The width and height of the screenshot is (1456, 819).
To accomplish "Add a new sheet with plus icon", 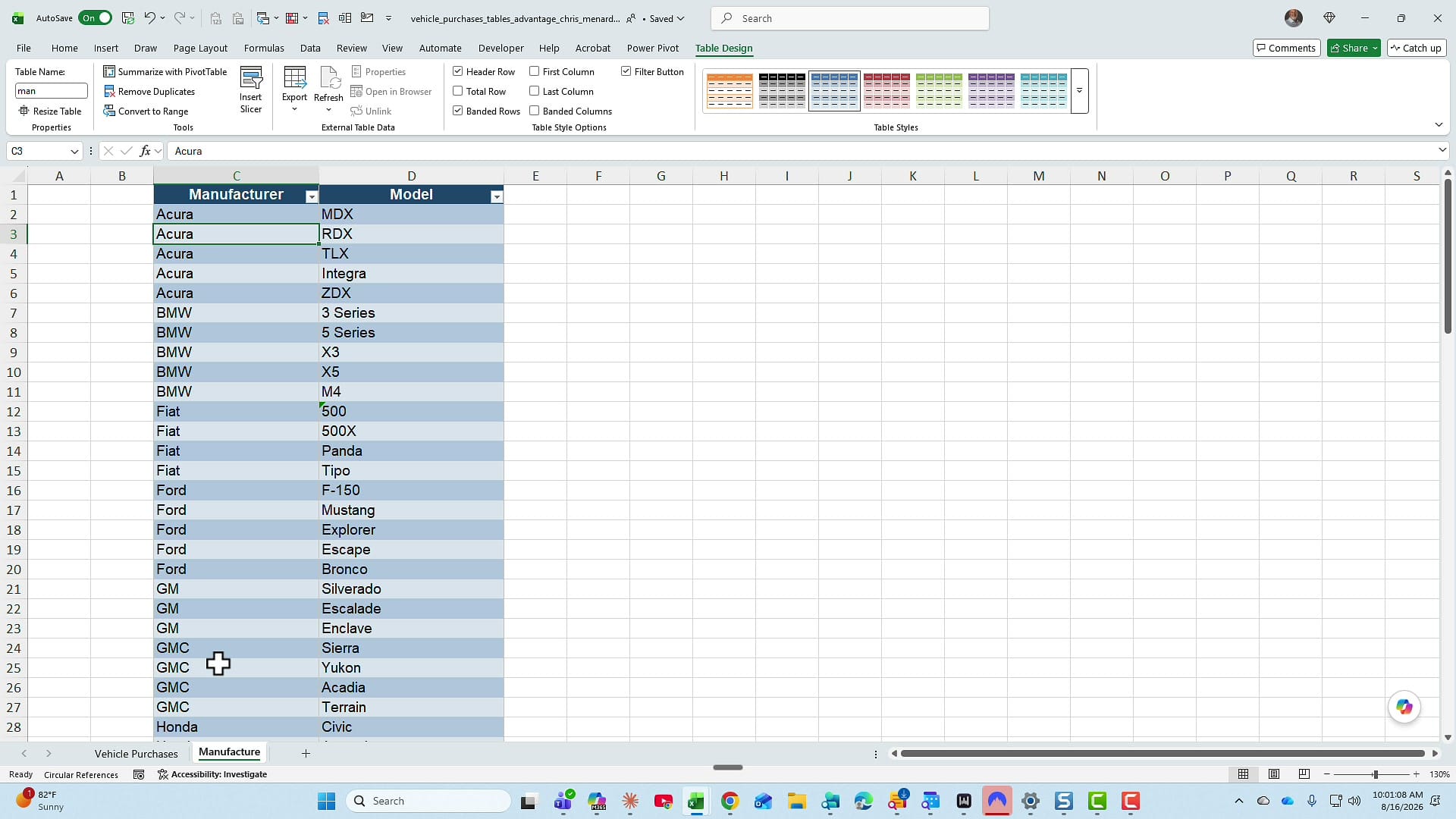I will click(306, 753).
